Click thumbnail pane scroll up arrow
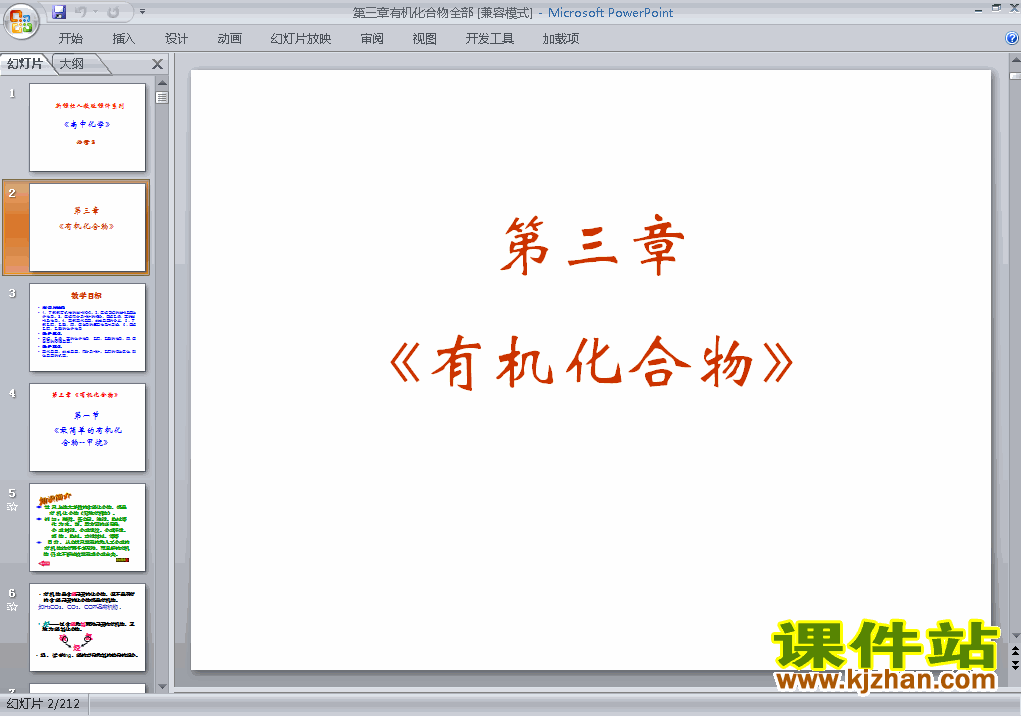 [162, 83]
